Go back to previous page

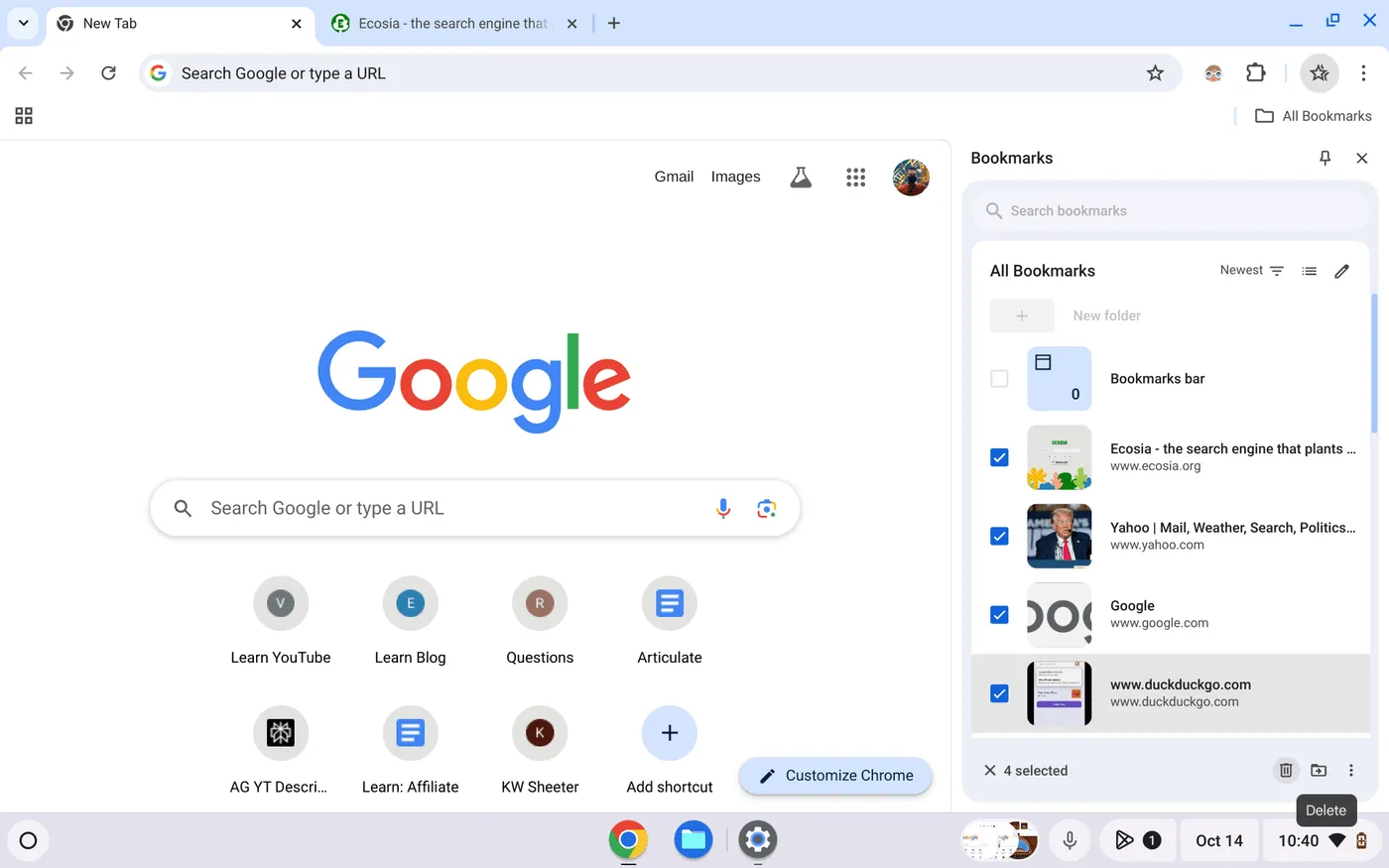(26, 72)
